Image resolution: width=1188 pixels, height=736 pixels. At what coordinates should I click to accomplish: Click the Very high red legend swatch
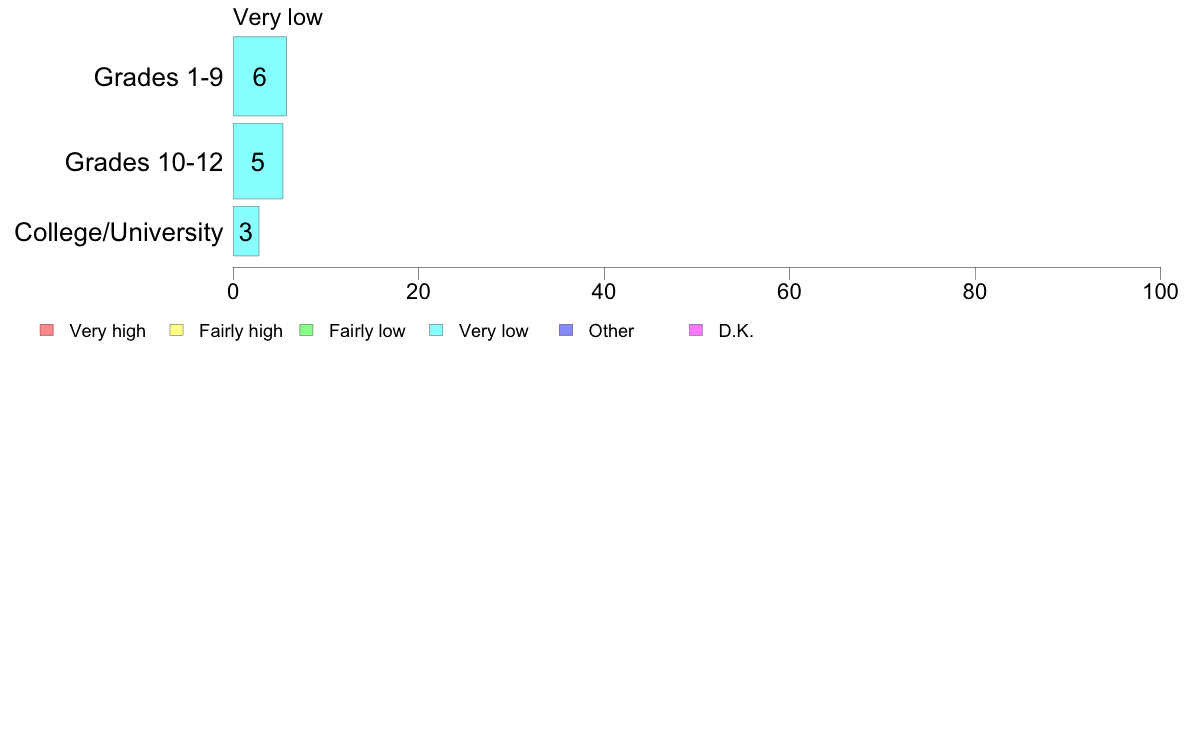pyautogui.click(x=47, y=330)
